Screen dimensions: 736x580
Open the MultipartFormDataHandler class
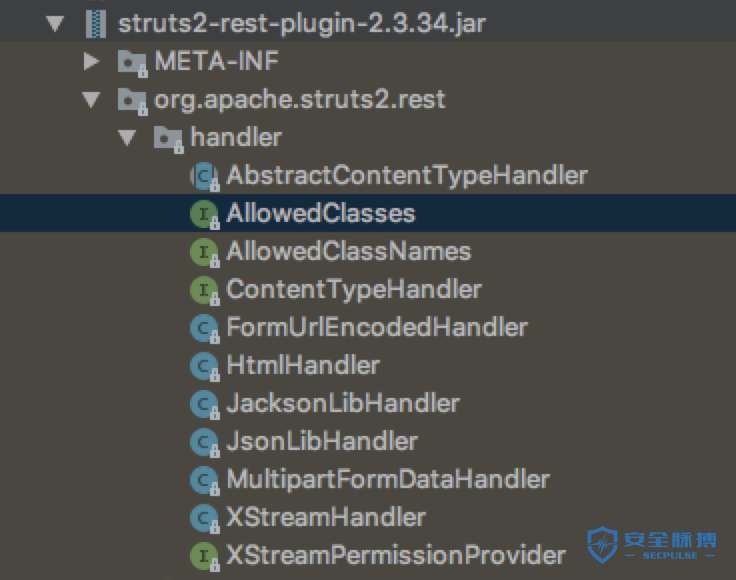tap(388, 479)
